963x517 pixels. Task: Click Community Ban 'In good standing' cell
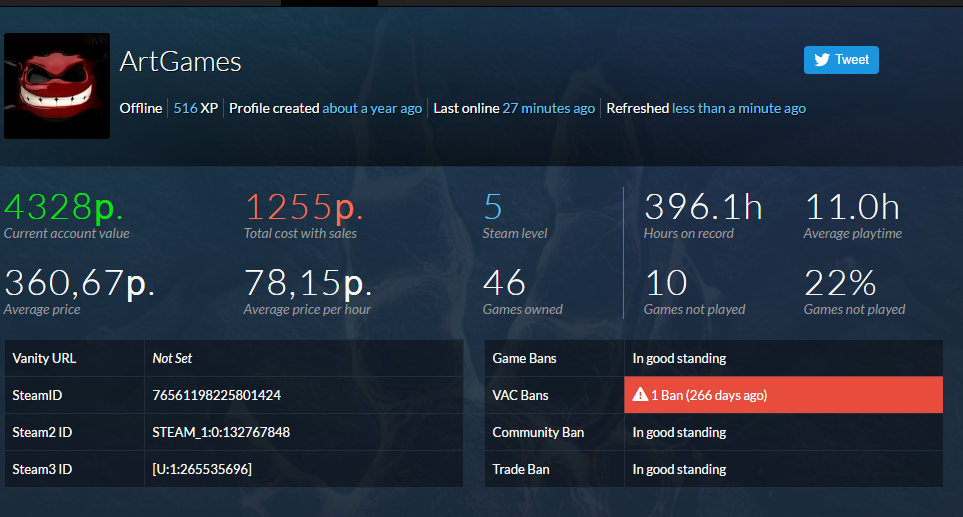(783, 432)
